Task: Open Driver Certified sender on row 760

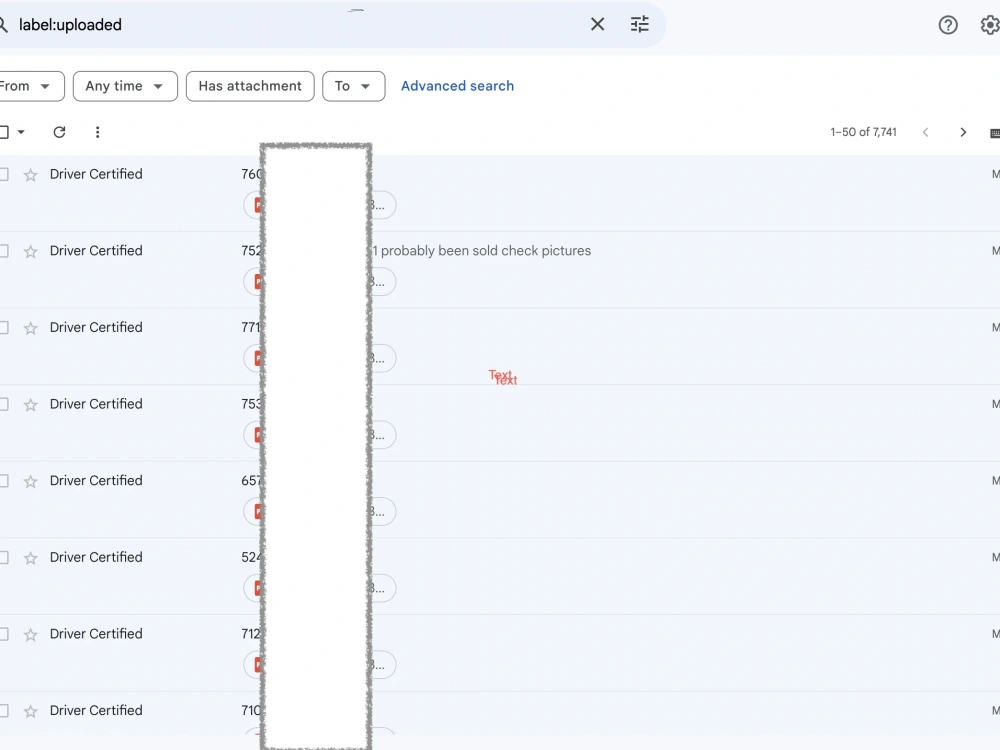Action: click(x=96, y=174)
